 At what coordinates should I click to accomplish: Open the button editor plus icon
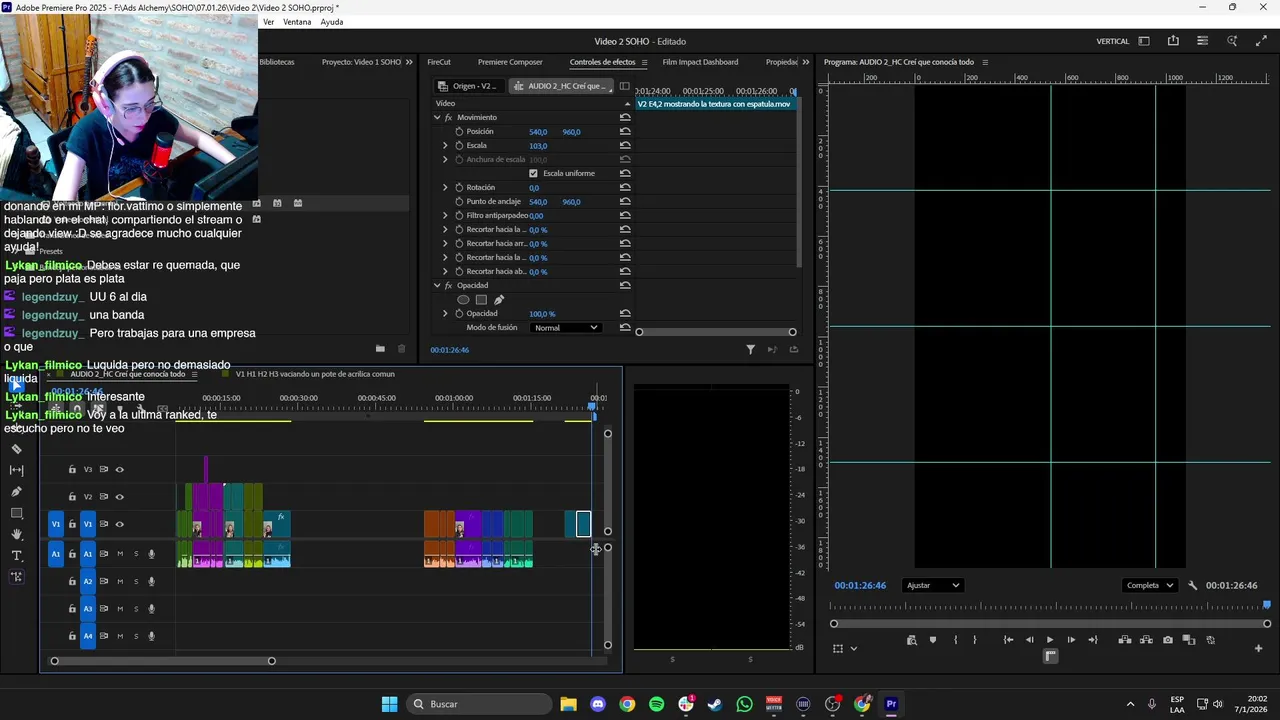1258,648
